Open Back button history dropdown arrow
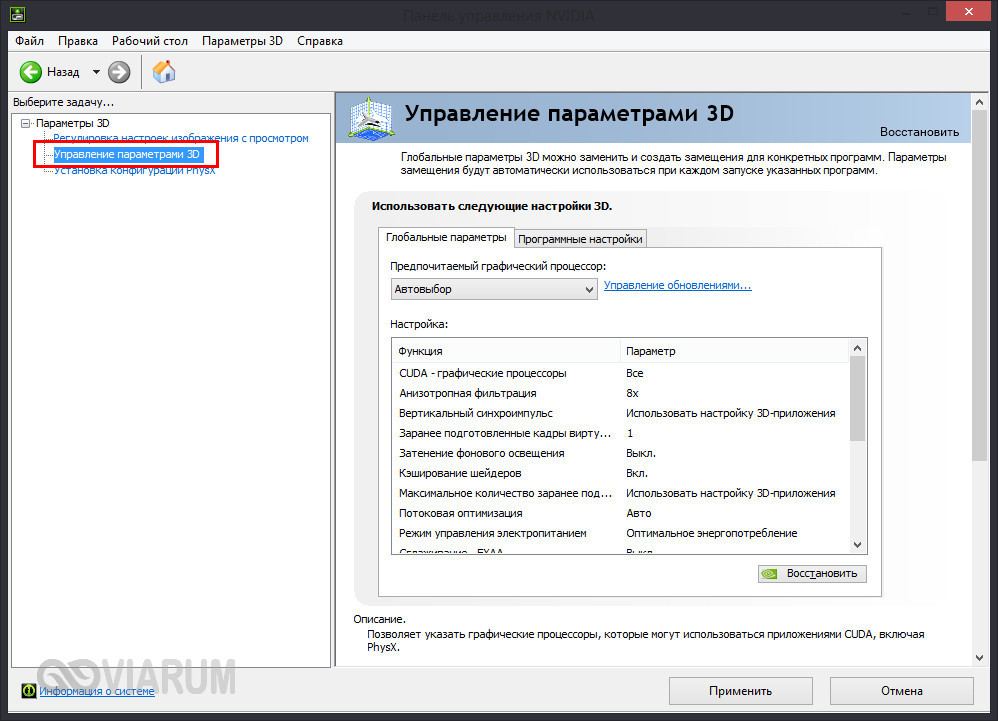Image resolution: width=998 pixels, height=721 pixels. [96, 72]
